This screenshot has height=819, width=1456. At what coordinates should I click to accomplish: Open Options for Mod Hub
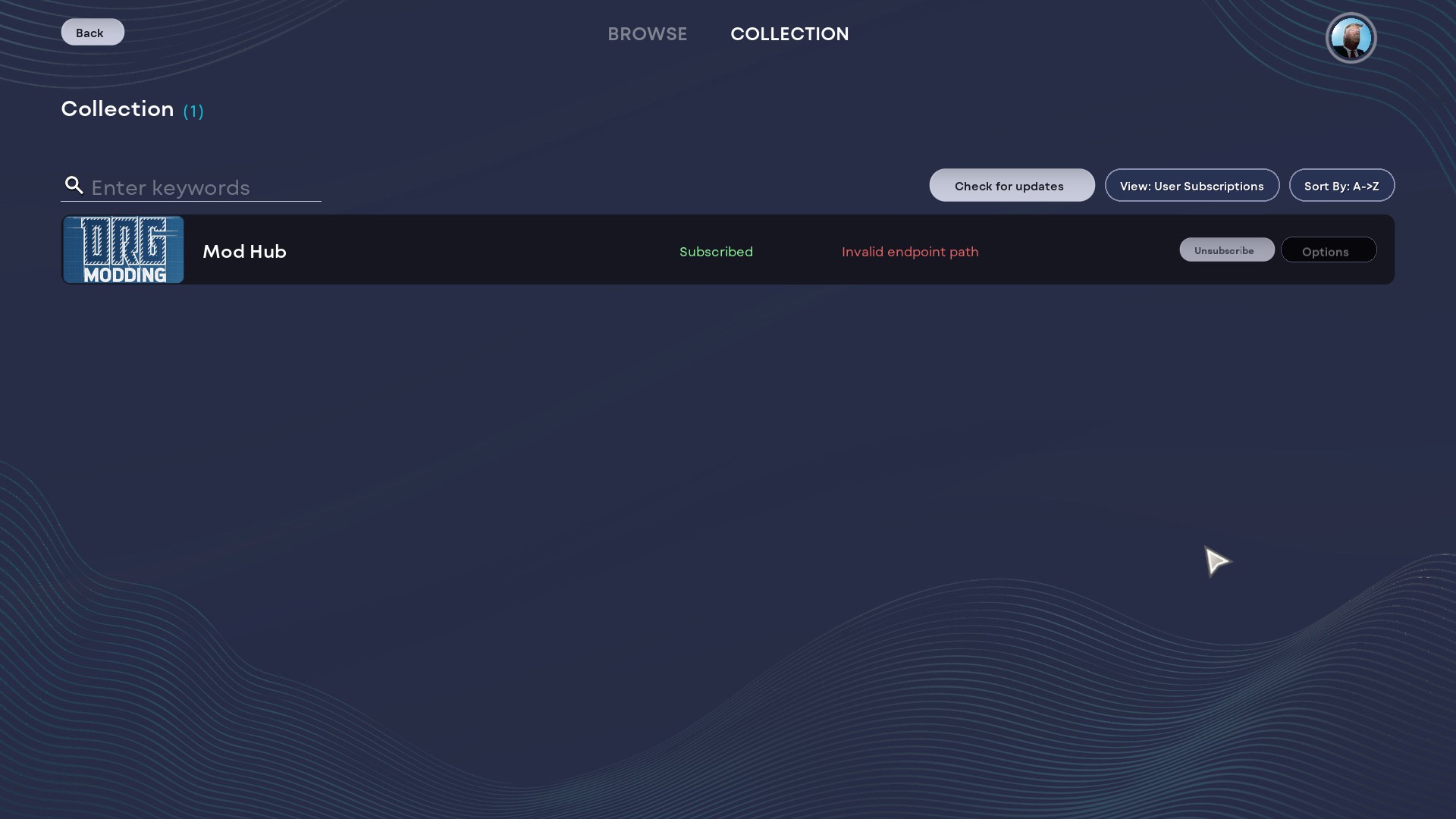click(x=1328, y=251)
